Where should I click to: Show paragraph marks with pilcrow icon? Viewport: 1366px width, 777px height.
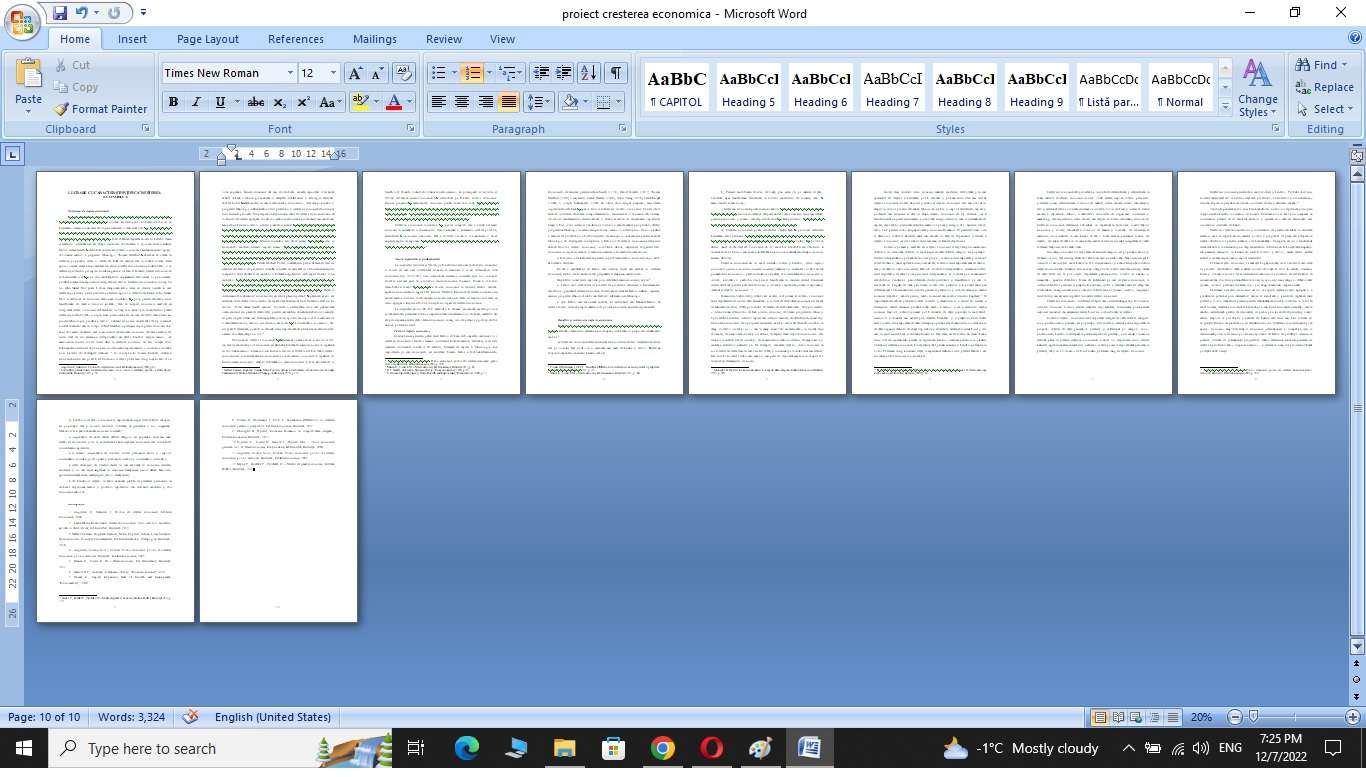coord(616,73)
